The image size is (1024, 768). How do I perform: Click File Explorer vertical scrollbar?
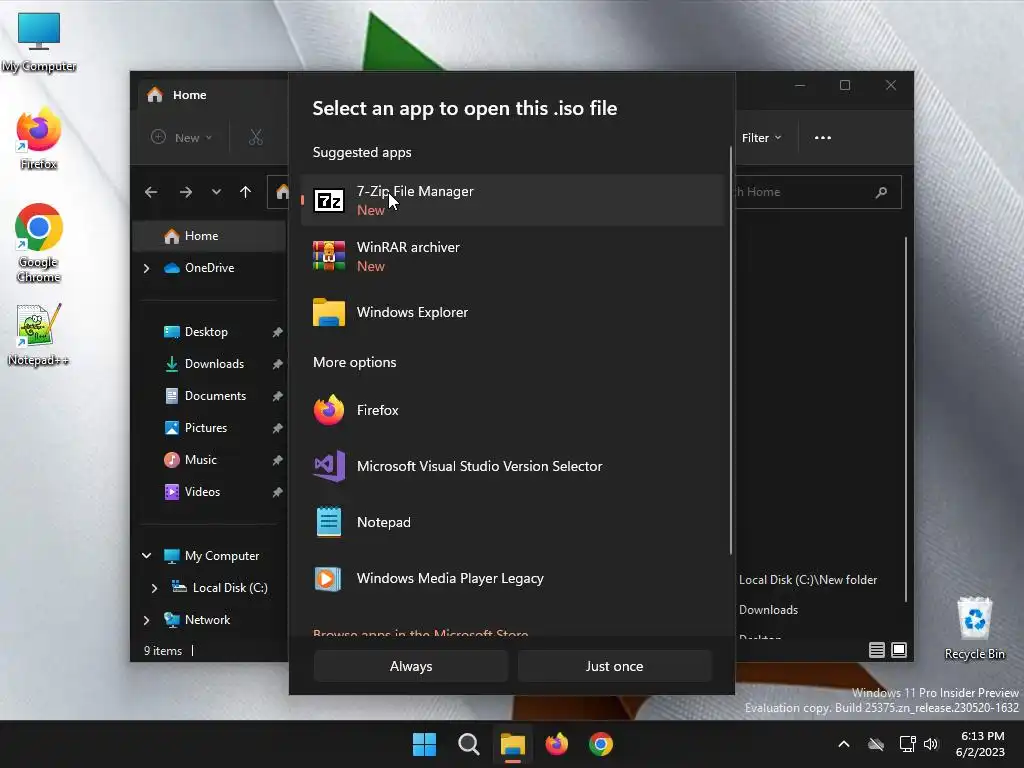(x=906, y=418)
